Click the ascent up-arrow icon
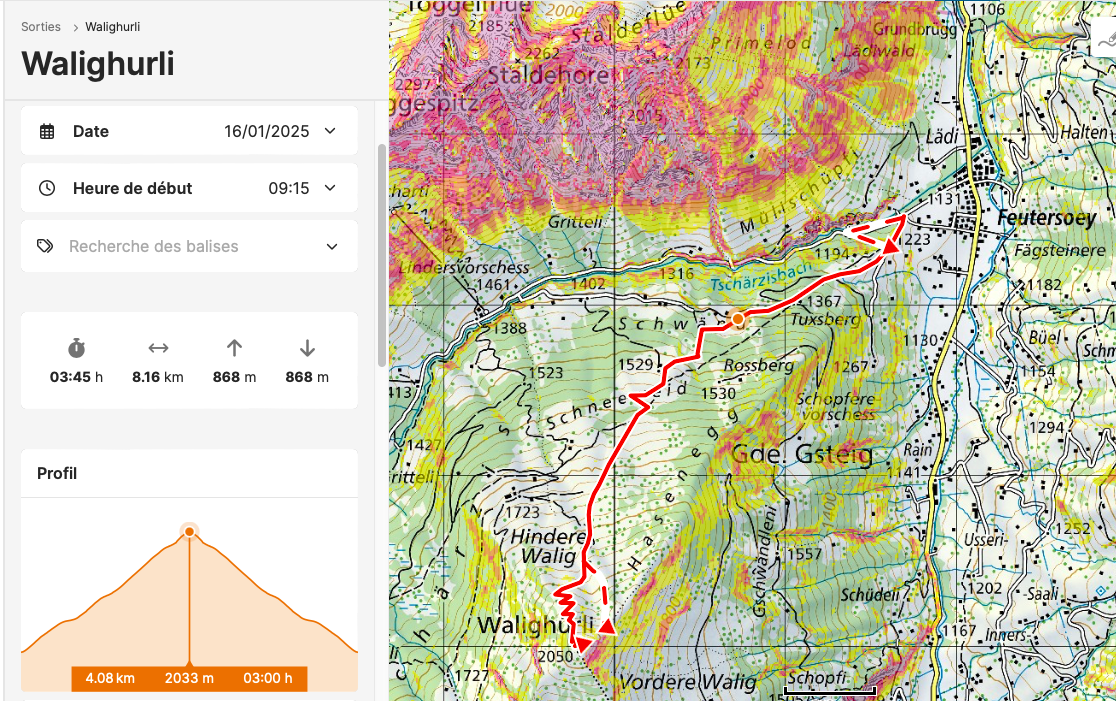1116x701 pixels. point(234,348)
